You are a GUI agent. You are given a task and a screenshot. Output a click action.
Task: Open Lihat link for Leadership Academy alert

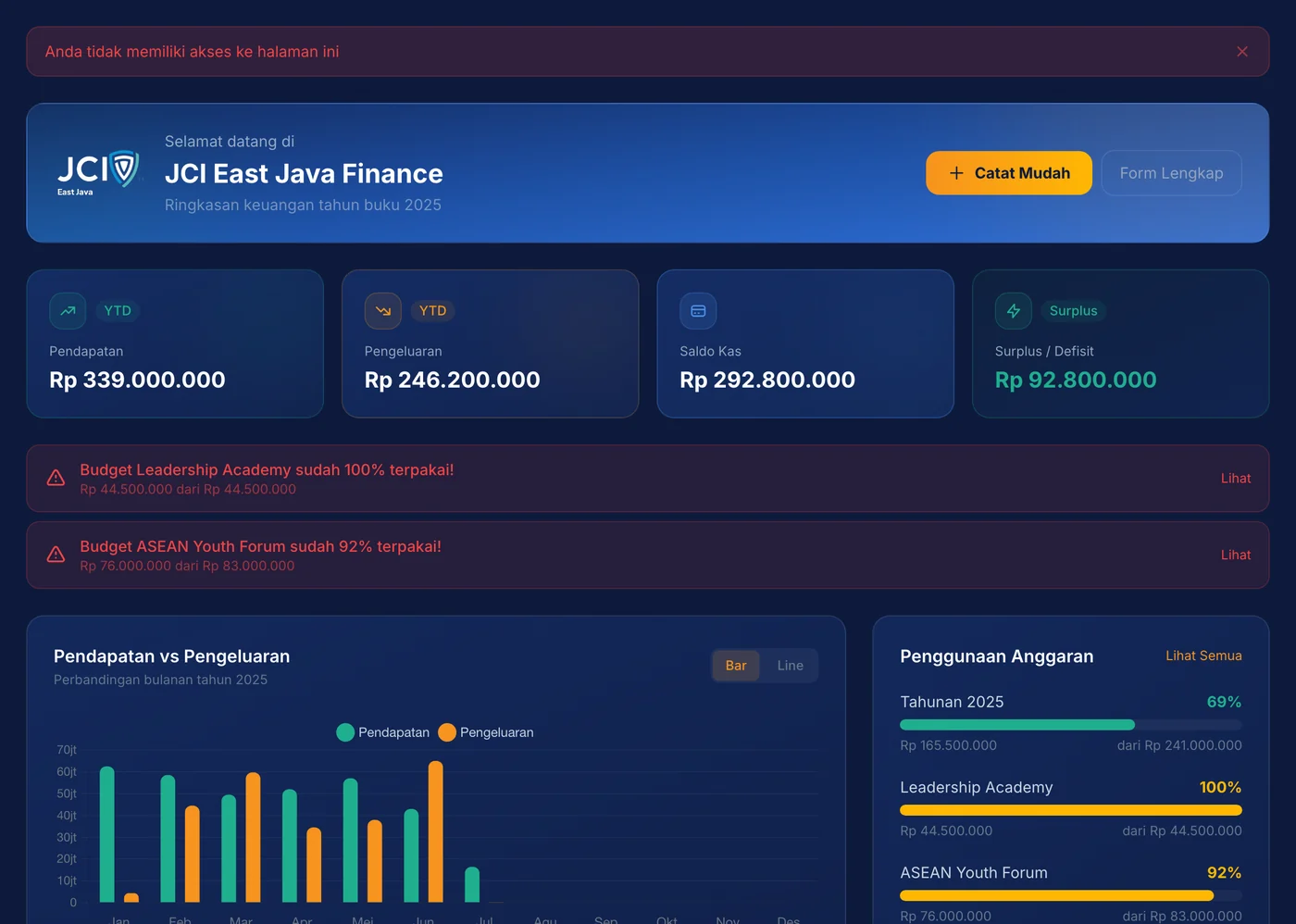click(1235, 478)
